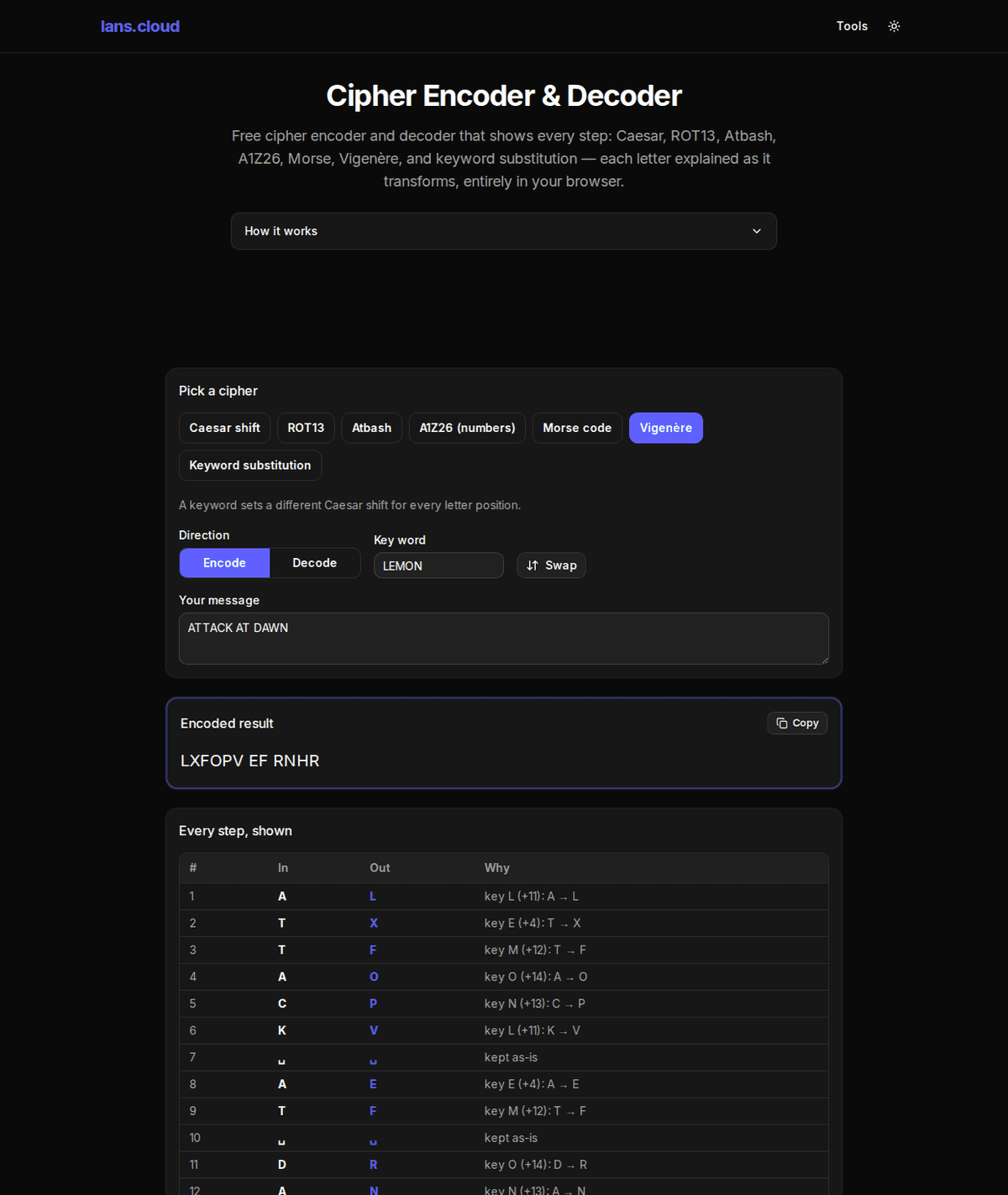Click 'kept as-is' in row 7

[511, 1058]
